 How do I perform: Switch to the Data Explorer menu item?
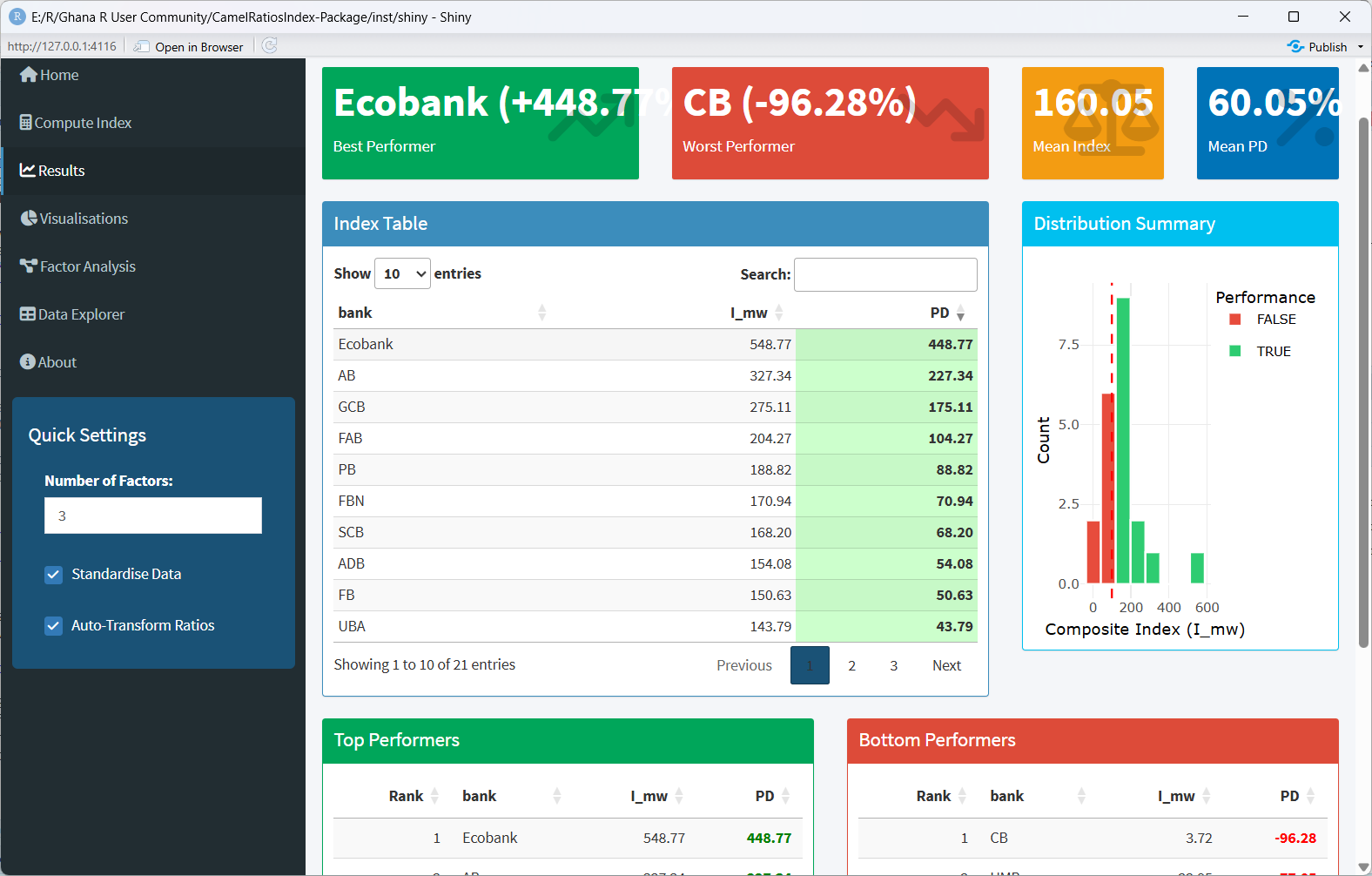[153, 314]
